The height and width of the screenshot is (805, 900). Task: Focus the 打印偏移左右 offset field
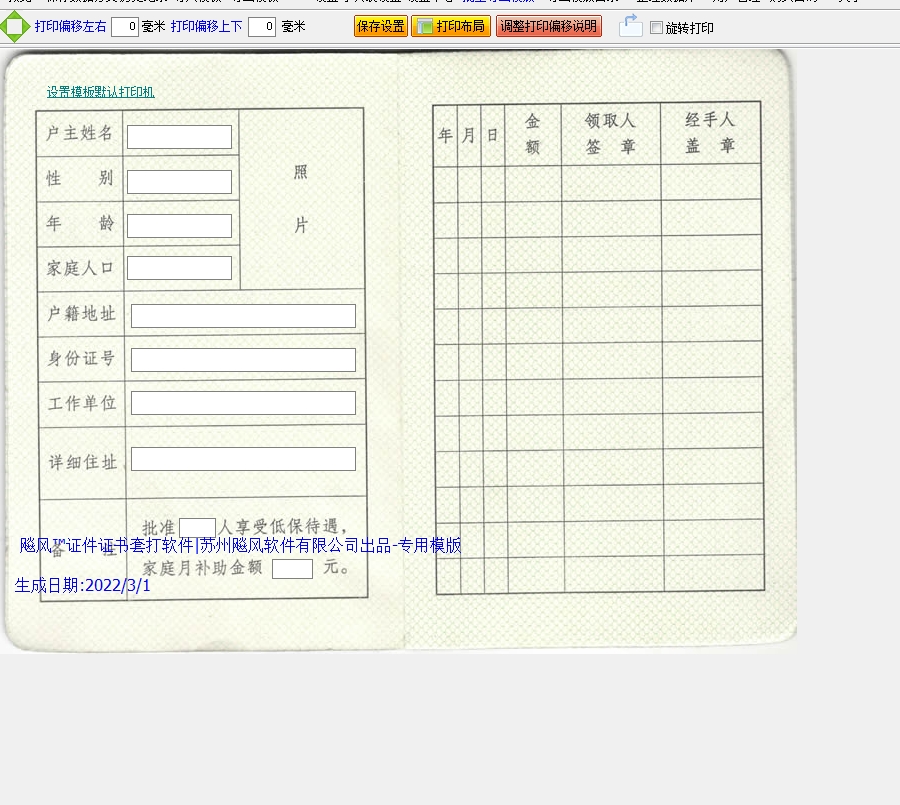pyautogui.click(x=125, y=27)
